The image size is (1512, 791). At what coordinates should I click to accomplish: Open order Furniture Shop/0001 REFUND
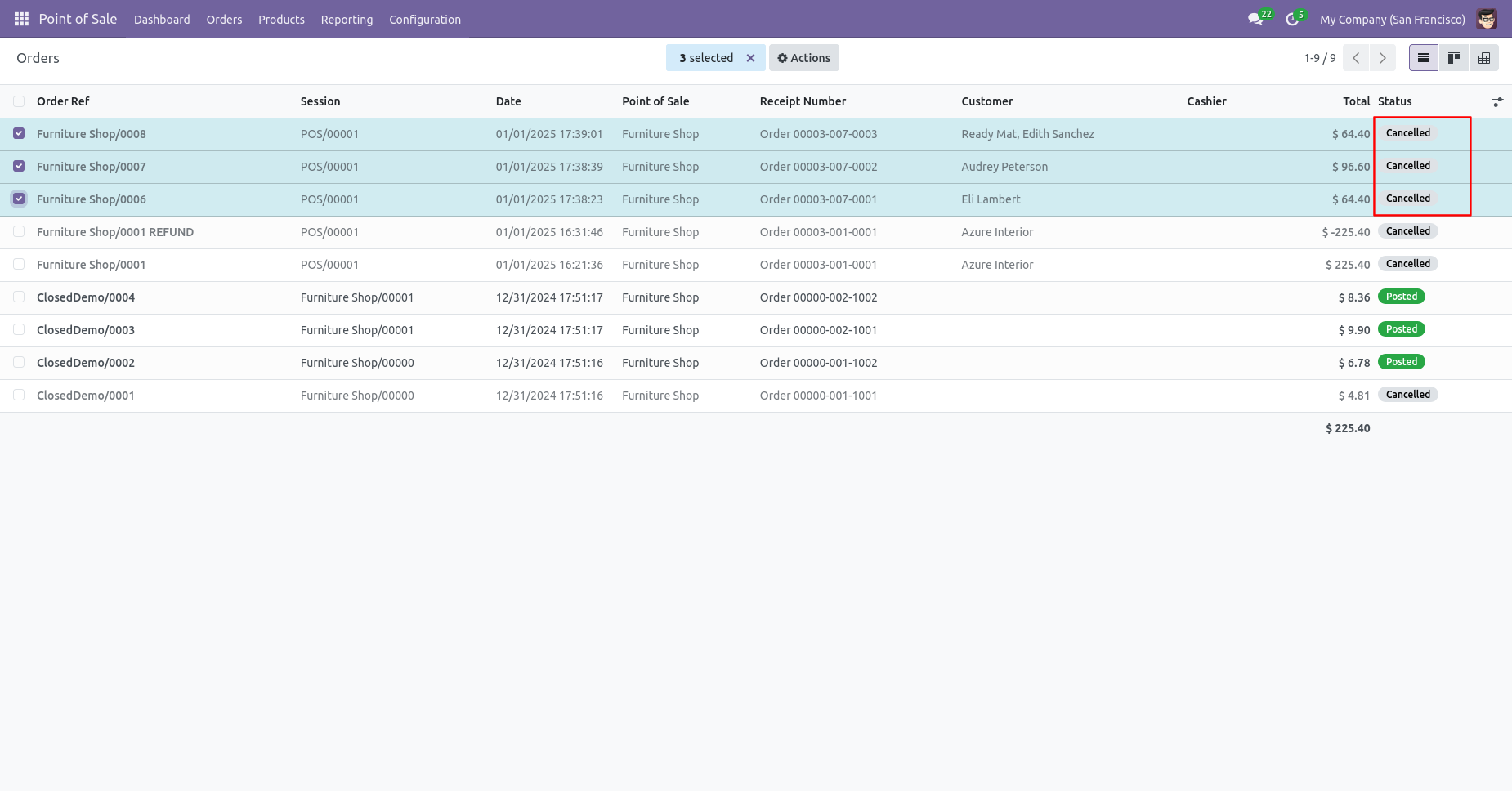115,232
